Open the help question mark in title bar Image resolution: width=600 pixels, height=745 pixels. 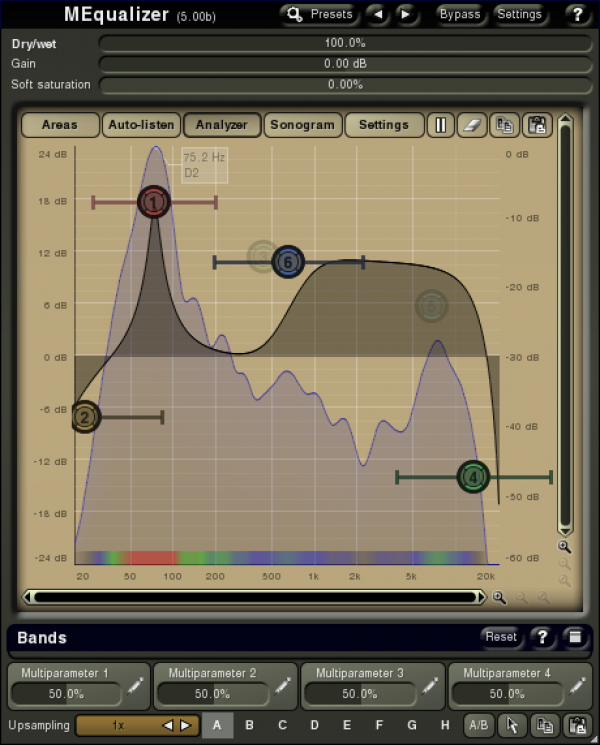pyautogui.click(x=577, y=15)
